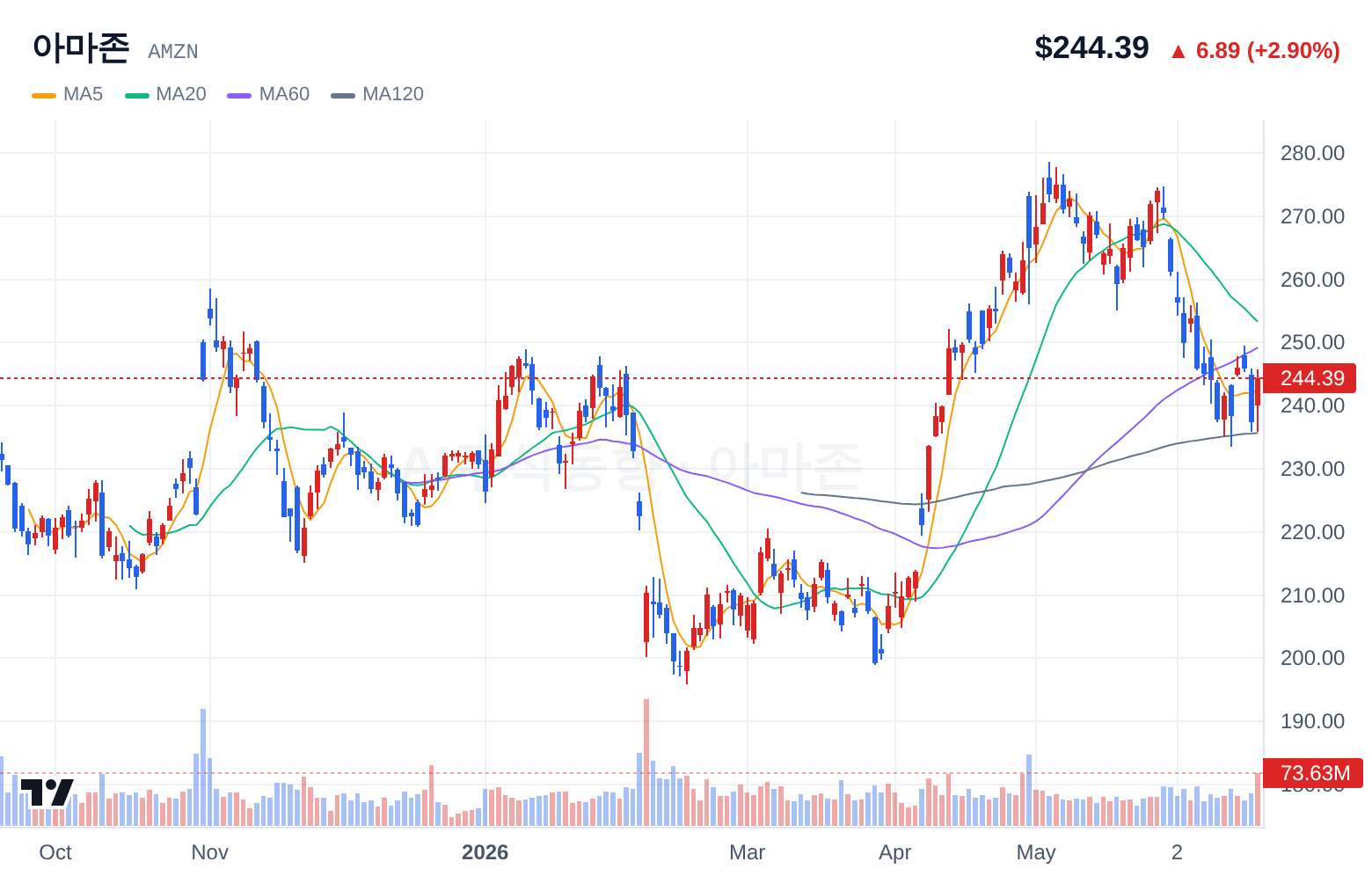Click the green MA20 color swatch
1372x876 pixels.
click(137, 95)
